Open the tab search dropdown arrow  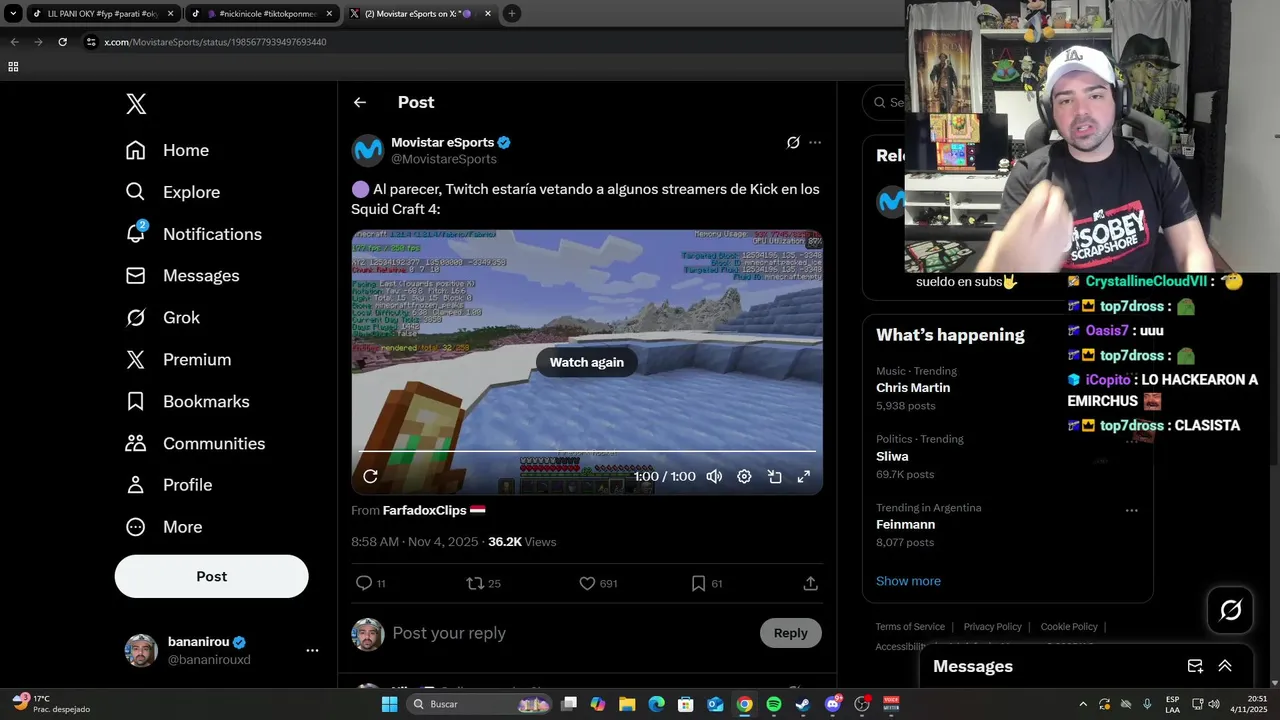(x=13, y=14)
